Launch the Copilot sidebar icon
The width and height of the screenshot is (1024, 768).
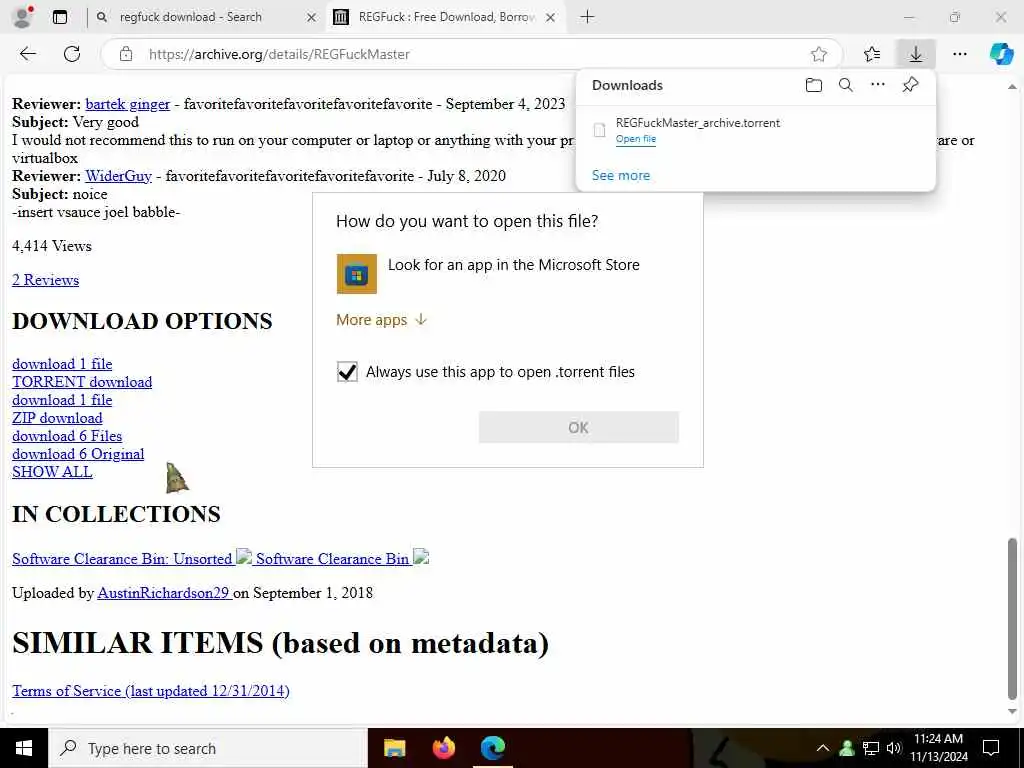(x=1000, y=54)
